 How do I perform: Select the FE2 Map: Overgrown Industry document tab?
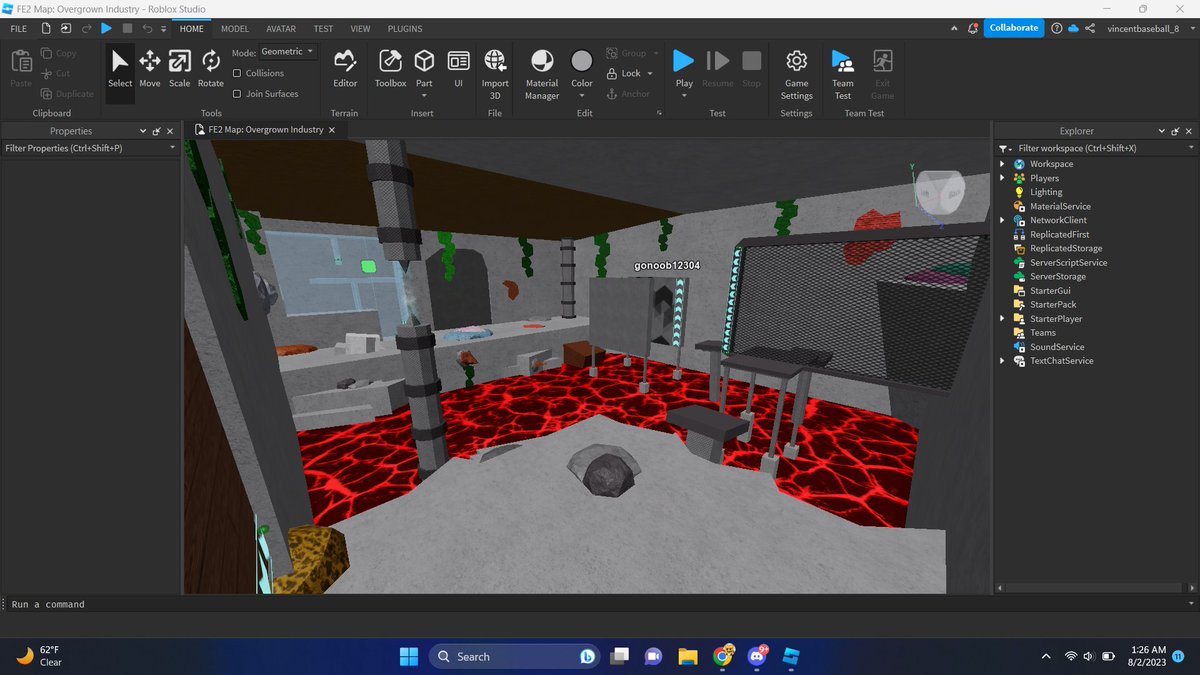tap(265, 130)
